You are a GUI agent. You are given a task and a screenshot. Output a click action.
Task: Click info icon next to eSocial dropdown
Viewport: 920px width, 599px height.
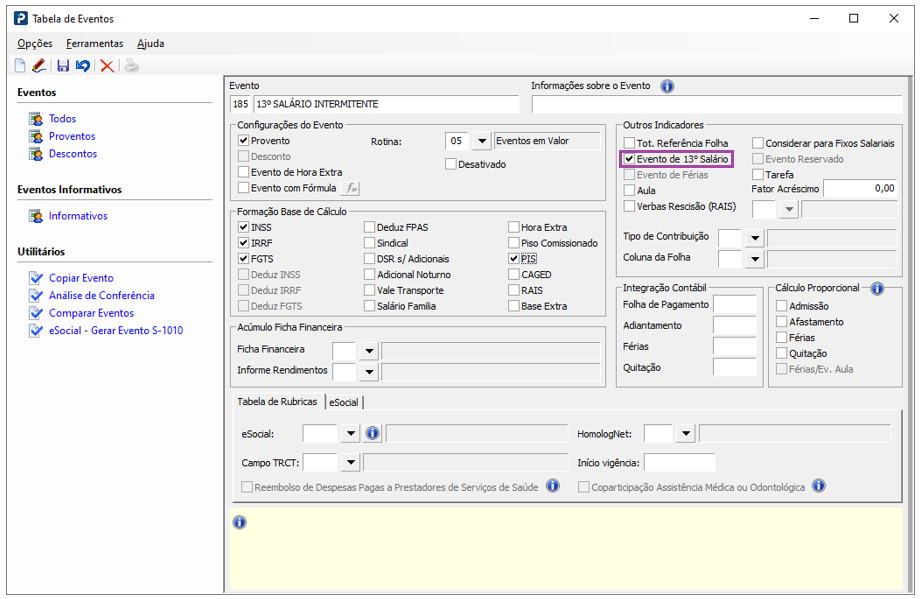373,434
